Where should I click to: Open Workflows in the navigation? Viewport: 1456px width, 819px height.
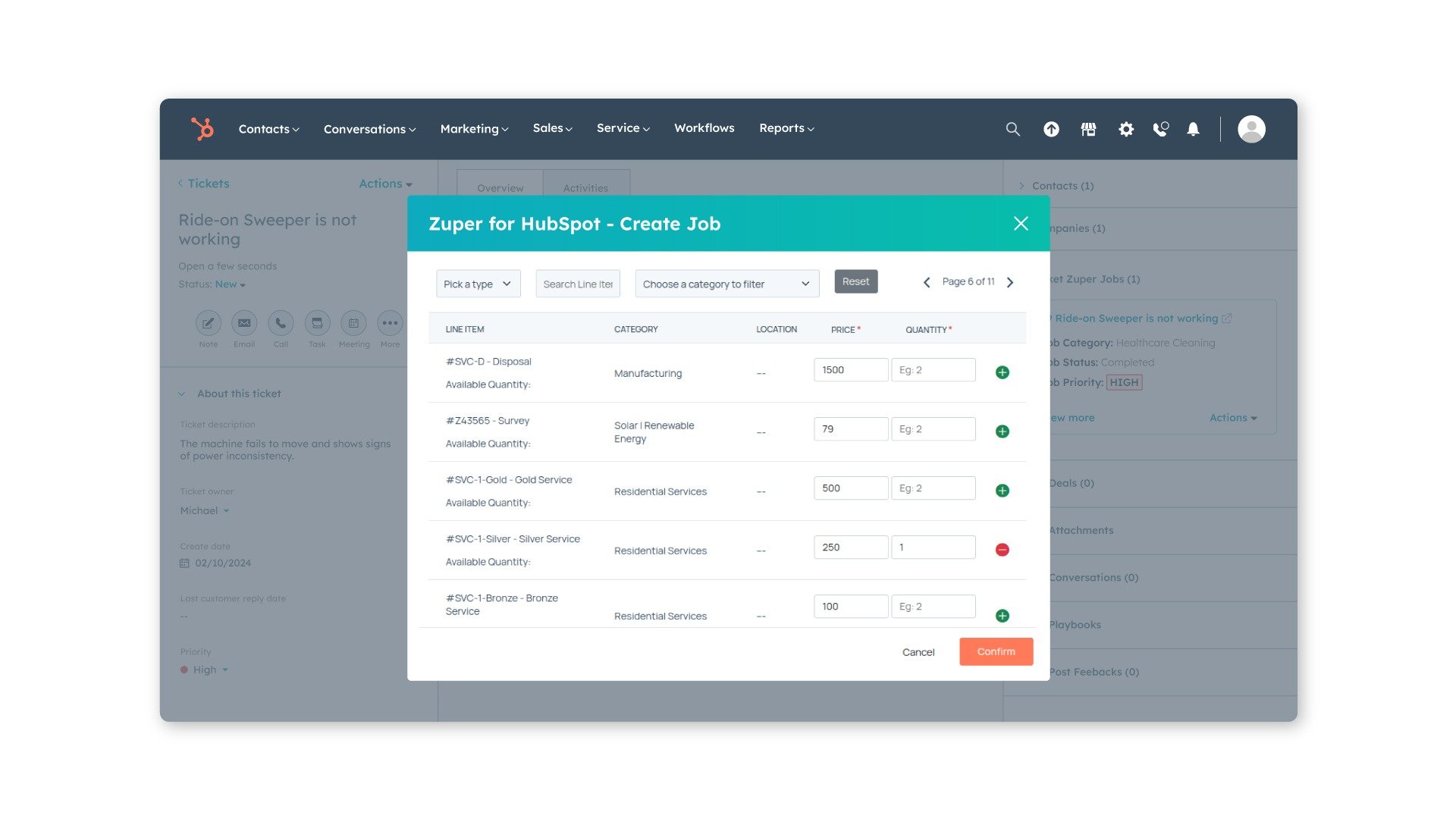click(x=704, y=128)
